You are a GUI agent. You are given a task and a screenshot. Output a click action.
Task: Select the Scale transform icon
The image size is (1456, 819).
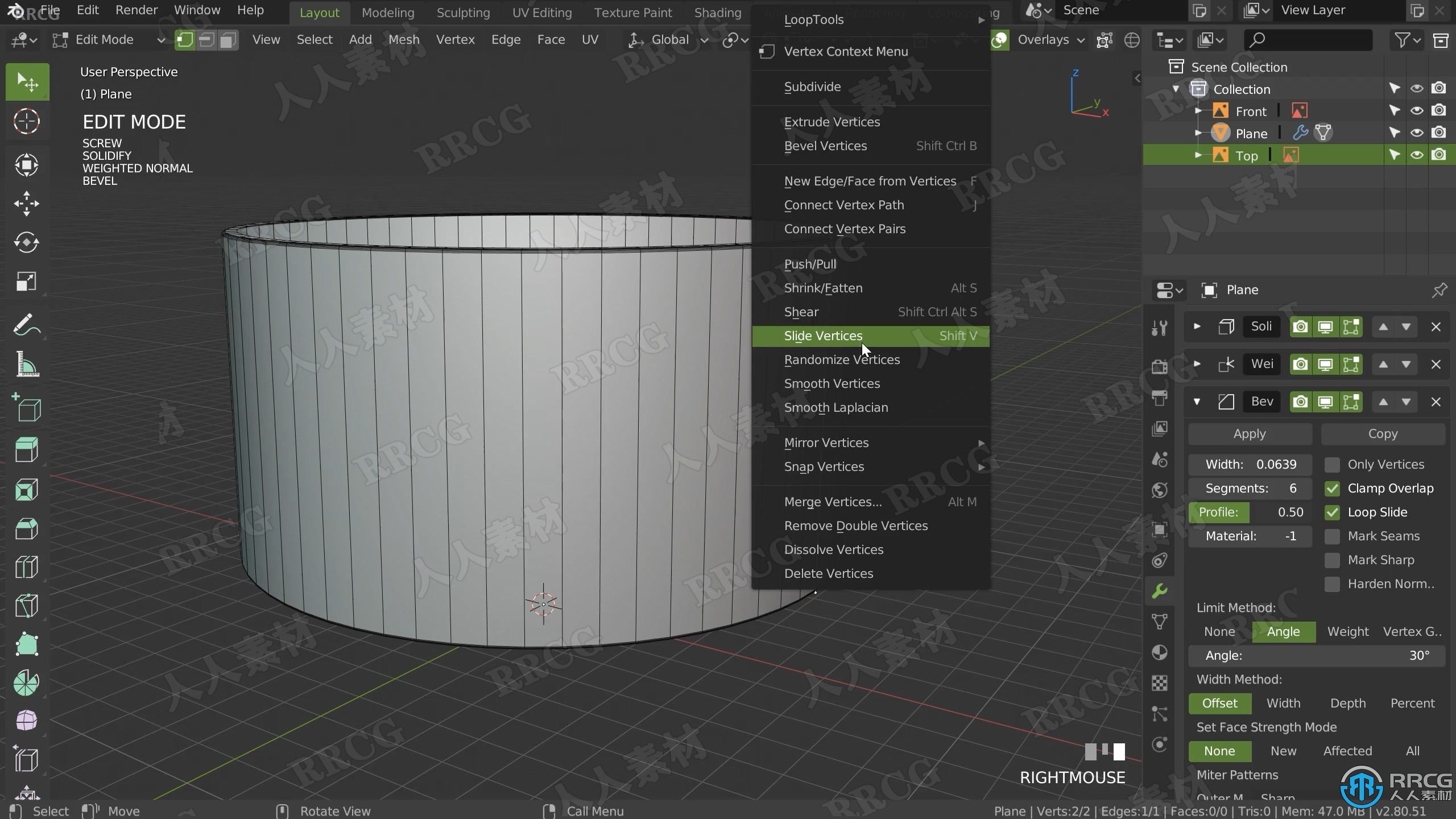click(26, 281)
